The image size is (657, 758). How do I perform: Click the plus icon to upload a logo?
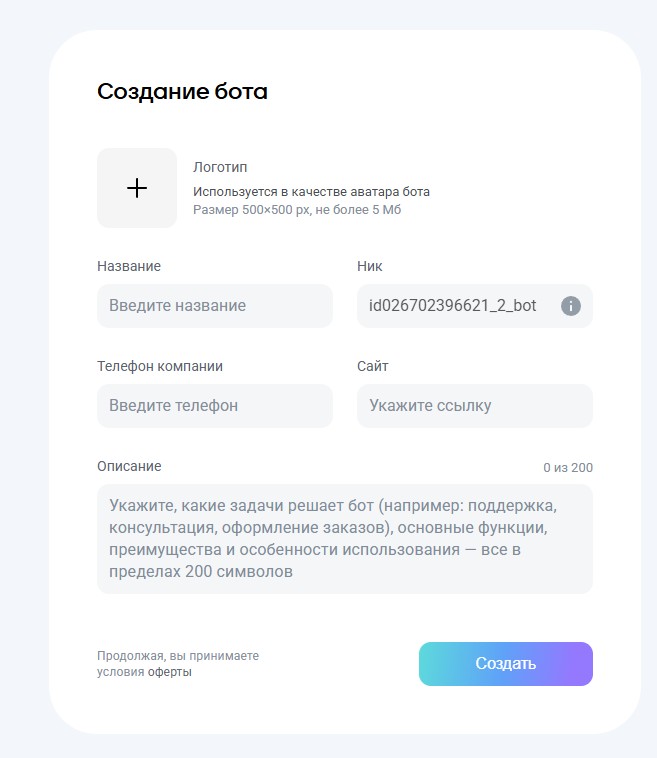click(137, 188)
